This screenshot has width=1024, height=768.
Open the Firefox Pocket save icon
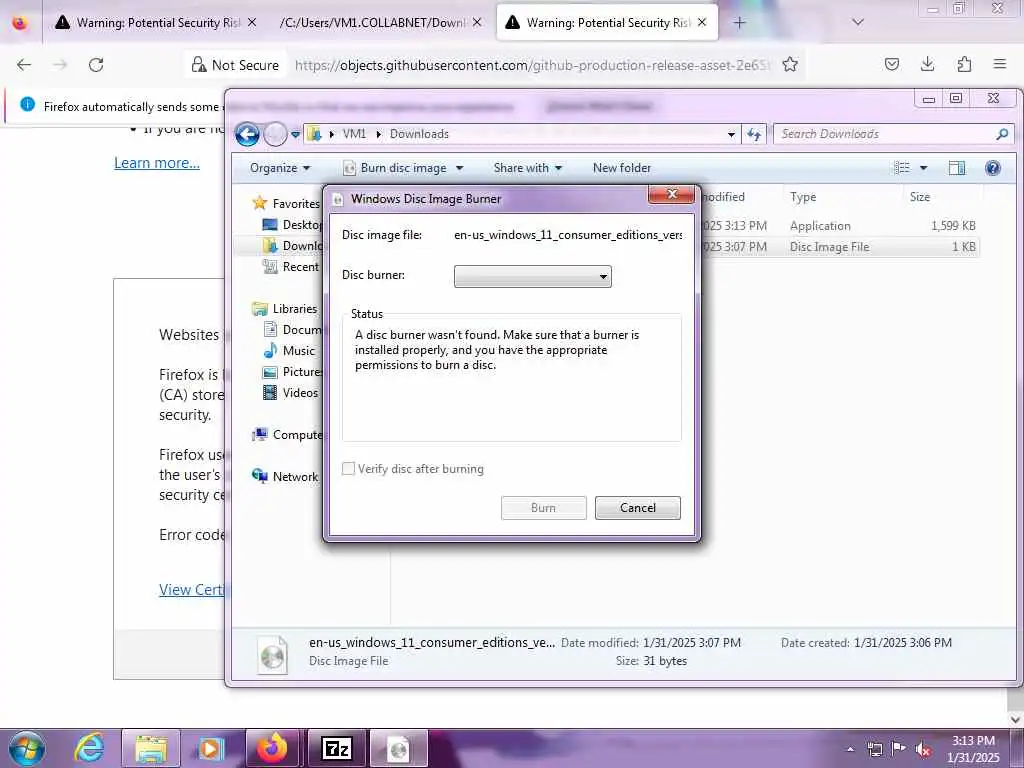tap(891, 64)
